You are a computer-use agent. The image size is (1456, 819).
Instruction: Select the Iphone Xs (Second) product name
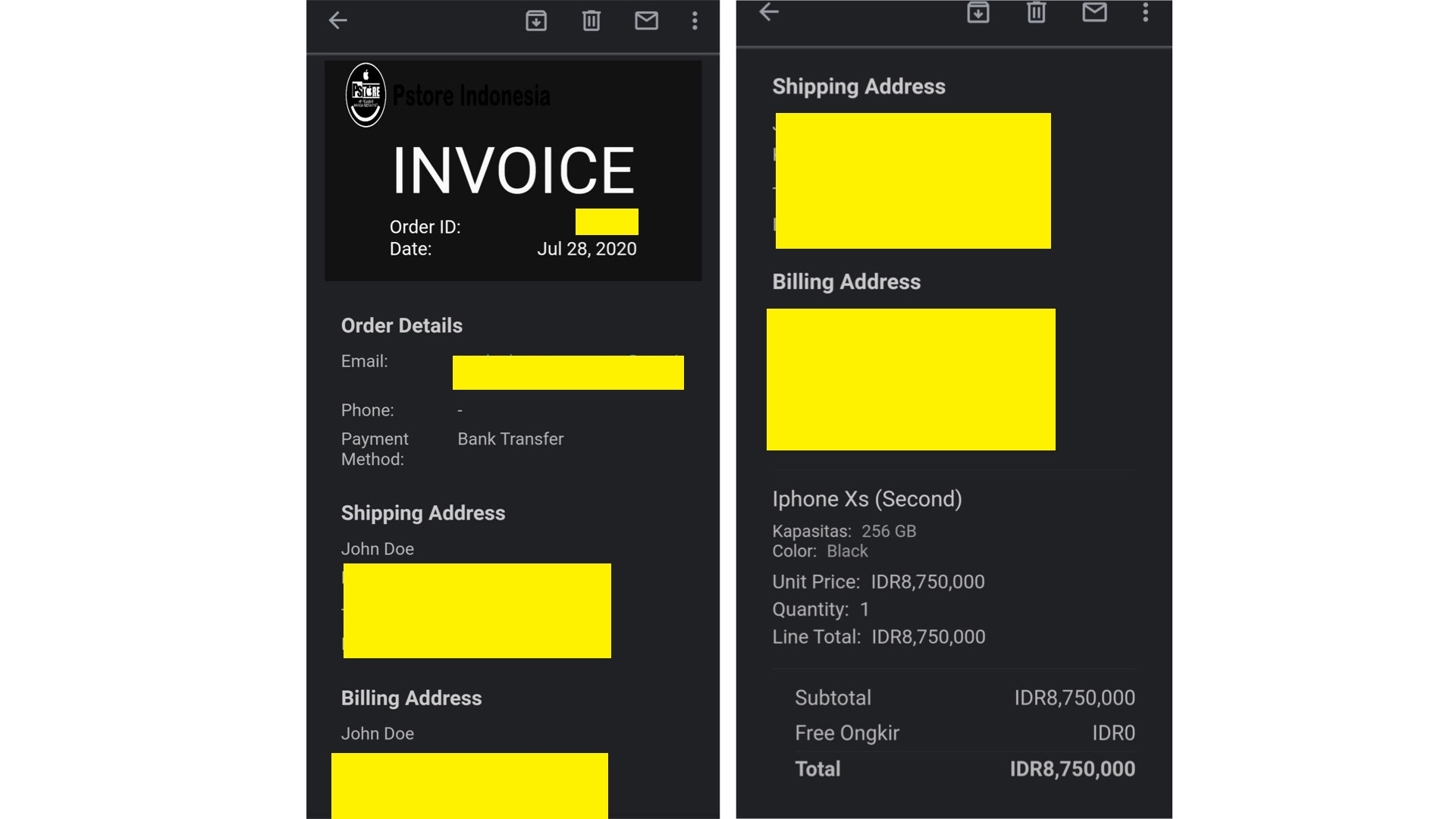click(868, 499)
